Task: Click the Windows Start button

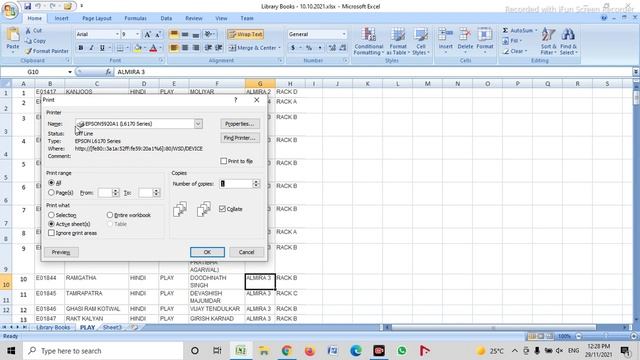Action: click(x=11, y=351)
